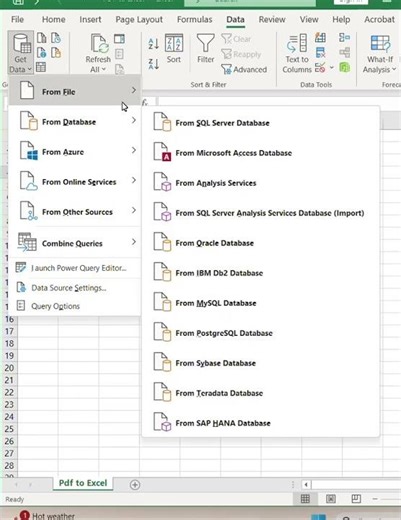Open the Get Data dropdown button

[x=20, y=52]
